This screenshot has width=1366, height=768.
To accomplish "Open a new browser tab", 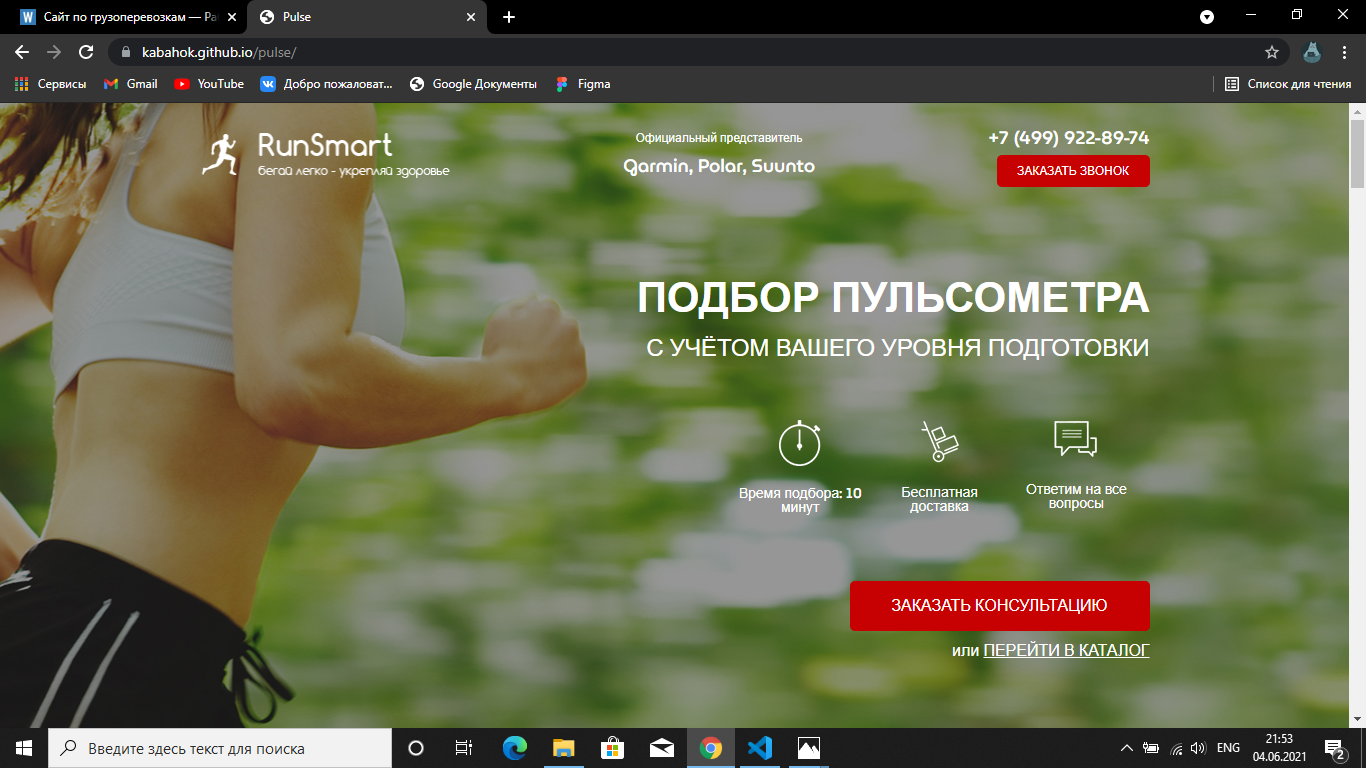I will (x=509, y=17).
